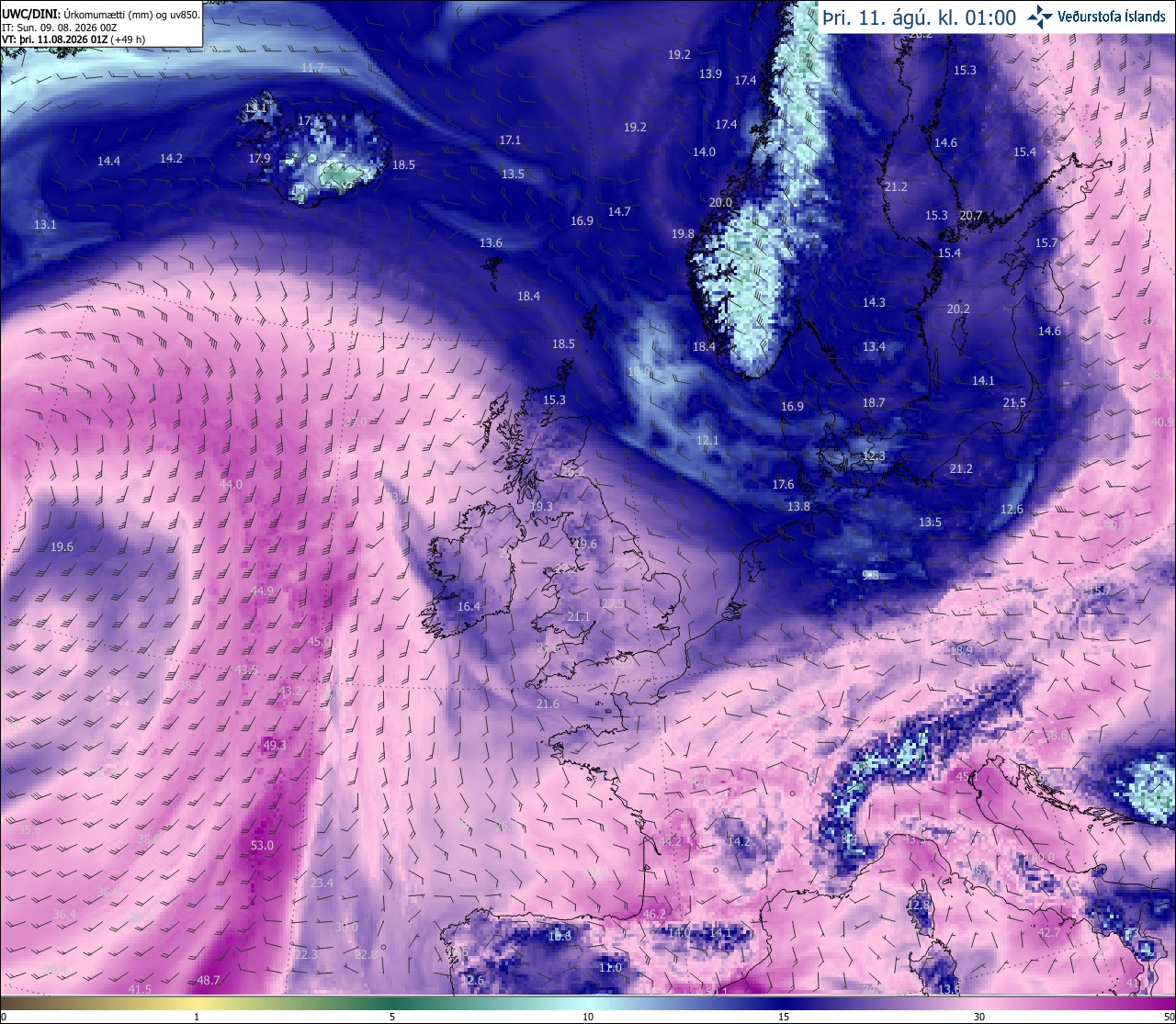
Task: Pick the 5 mm mark on the color scale
Action: pos(392,1017)
